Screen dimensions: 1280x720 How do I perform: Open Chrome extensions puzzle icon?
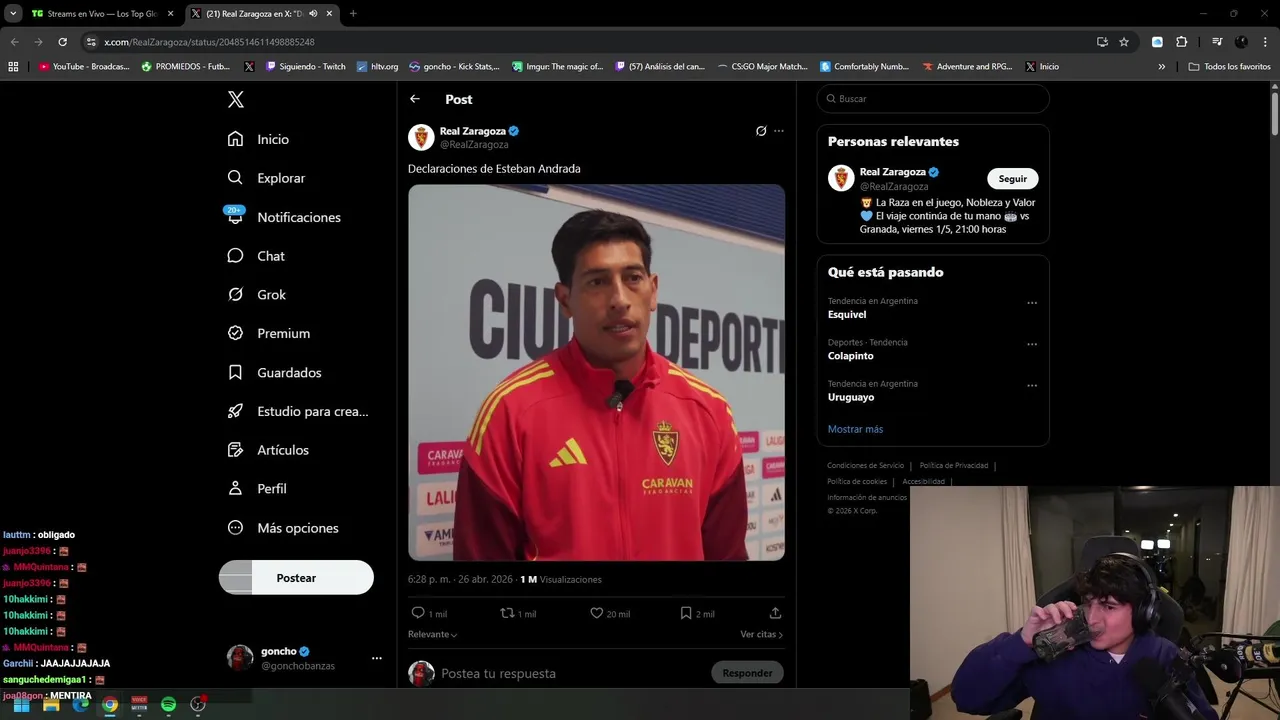coord(1182,42)
